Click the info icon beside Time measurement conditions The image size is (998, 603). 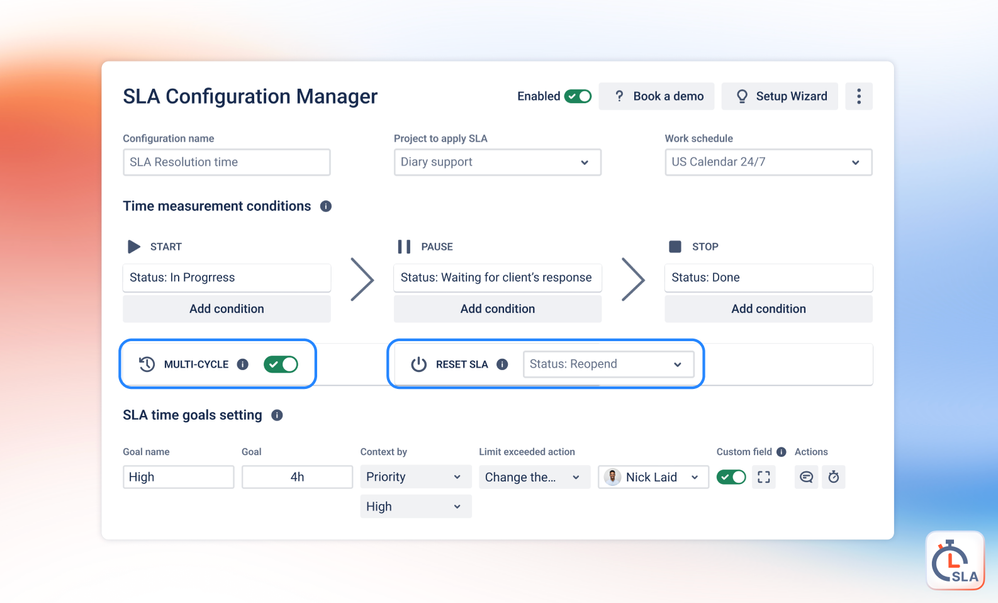(326, 206)
